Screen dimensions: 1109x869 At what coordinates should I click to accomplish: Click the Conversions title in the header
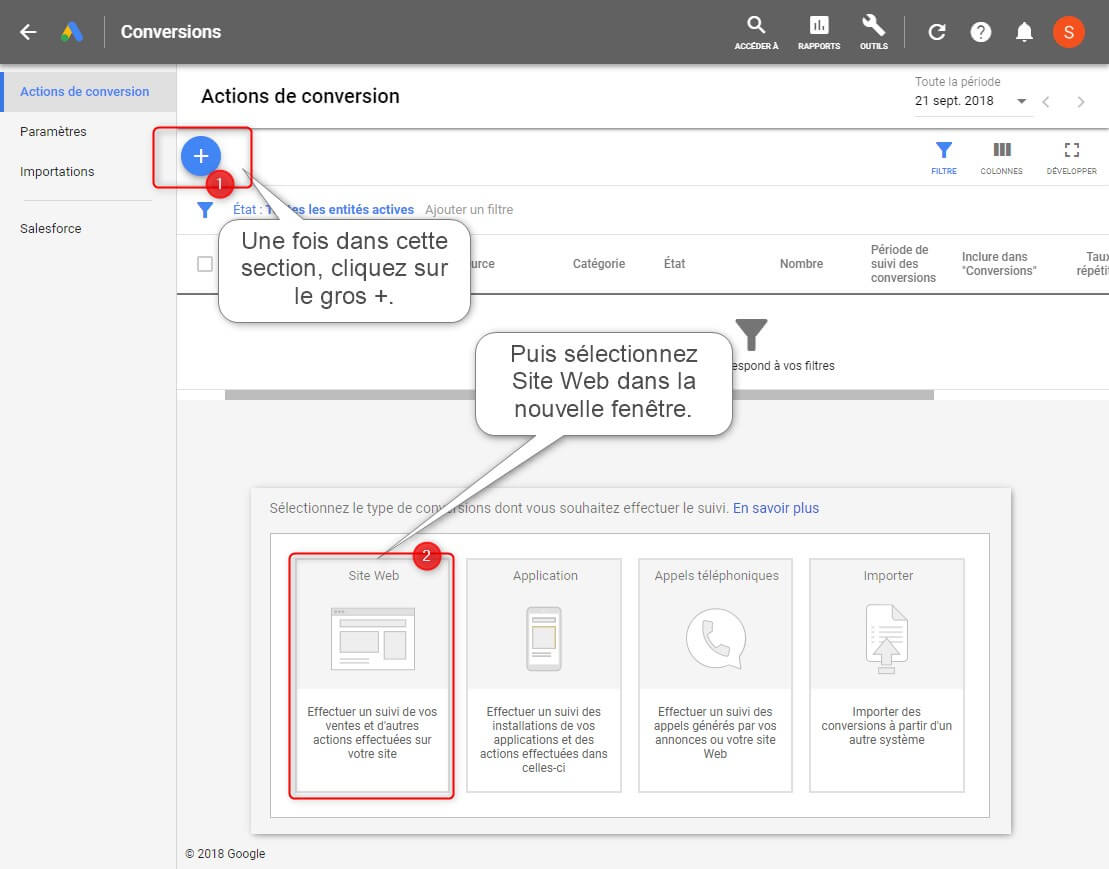click(170, 32)
